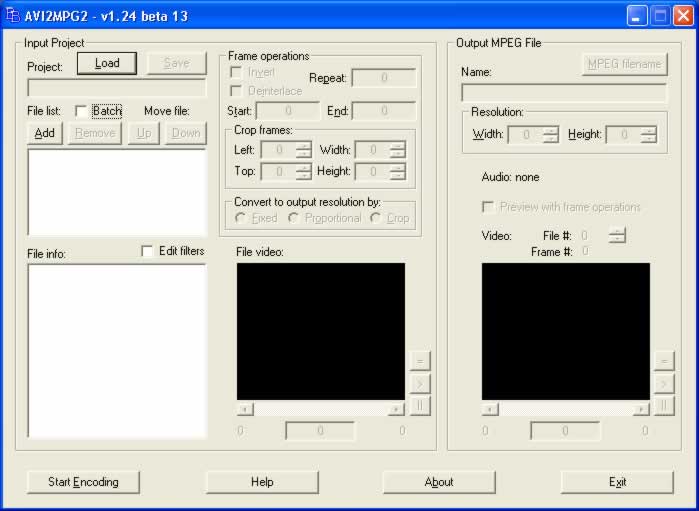
Task: Enable the Batch checkbox
Action: pyautogui.click(x=81, y=111)
